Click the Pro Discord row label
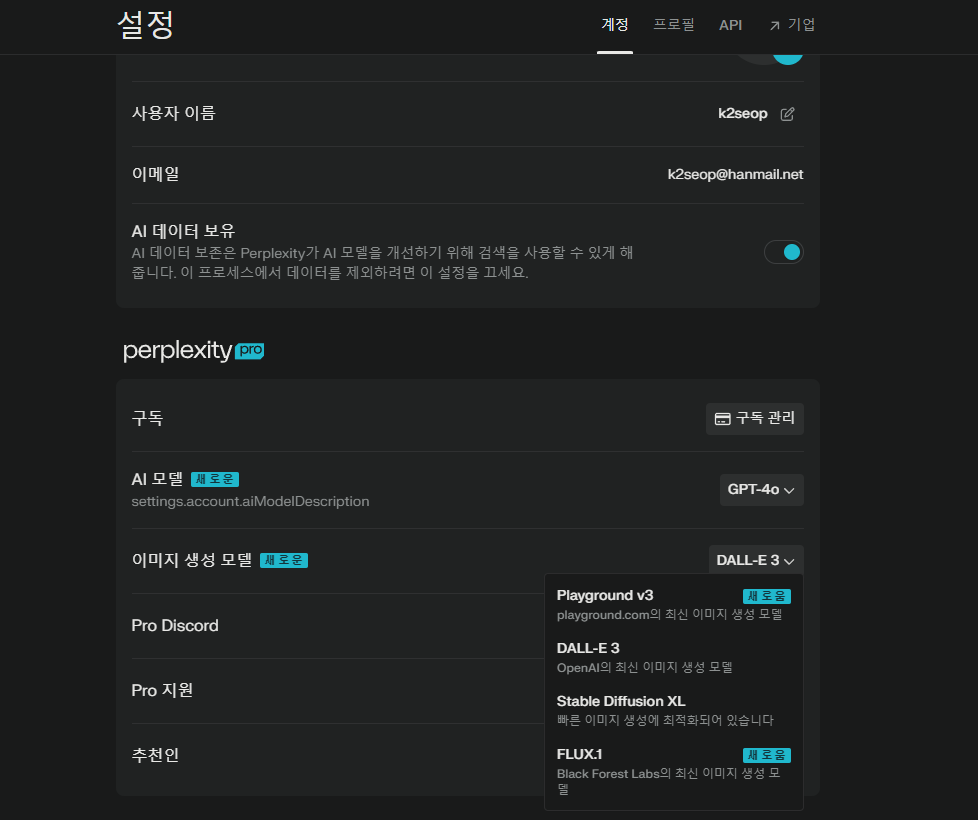This screenshot has height=820, width=978. pyautogui.click(x=175, y=625)
